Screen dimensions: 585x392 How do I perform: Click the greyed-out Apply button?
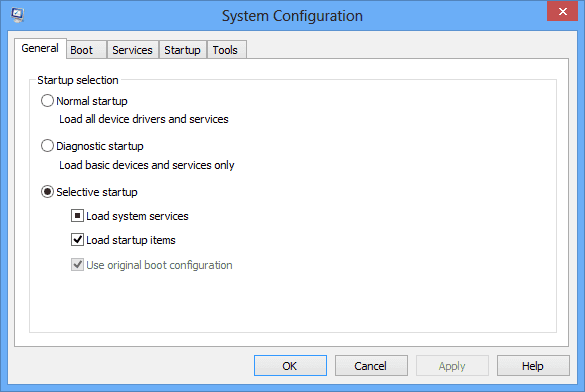[x=452, y=366]
